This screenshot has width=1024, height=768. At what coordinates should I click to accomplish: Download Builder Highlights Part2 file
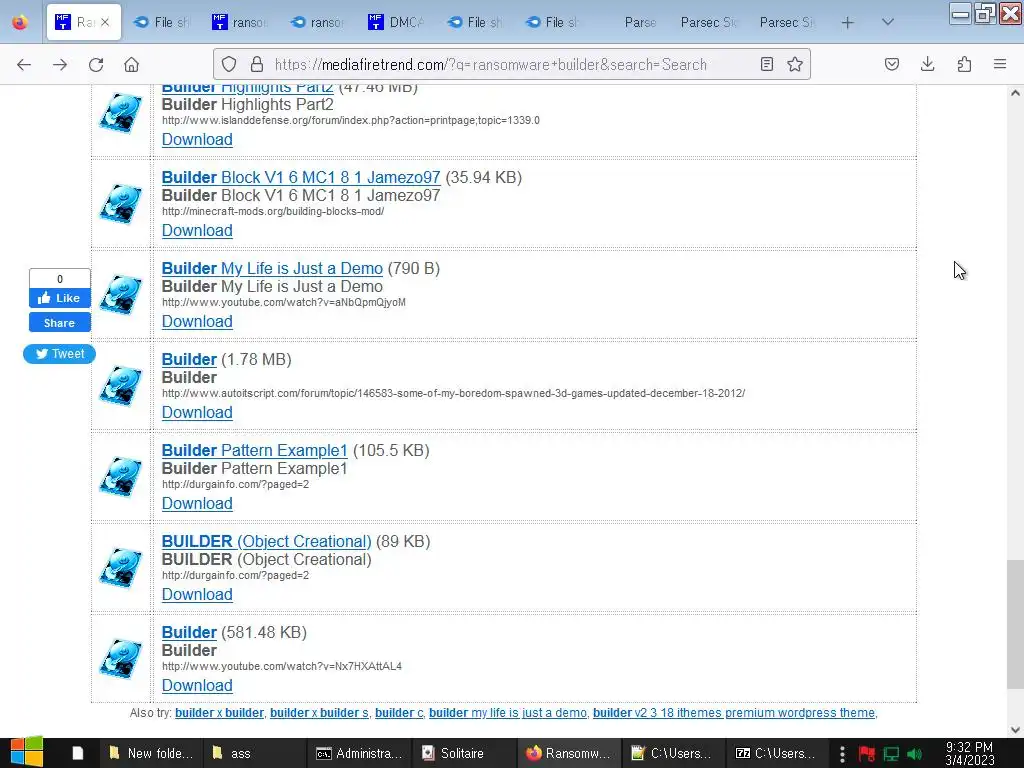pyautogui.click(x=197, y=140)
